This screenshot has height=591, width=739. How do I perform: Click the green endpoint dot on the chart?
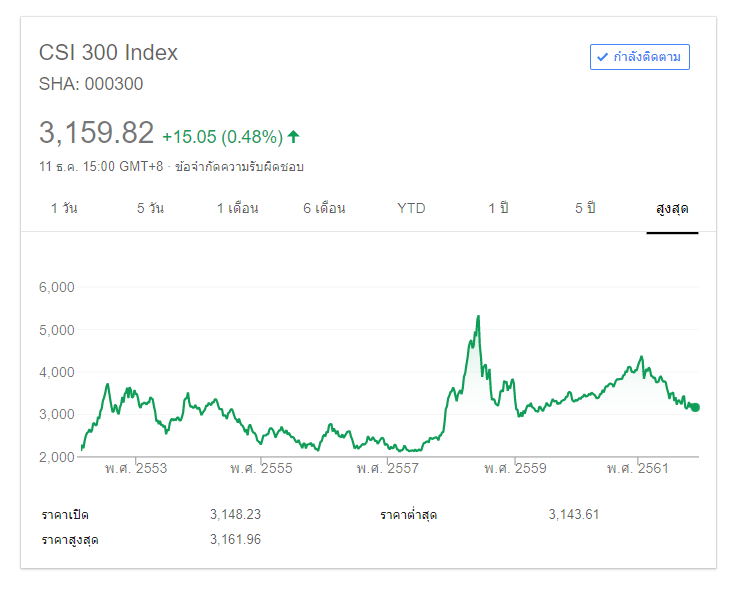(695, 407)
